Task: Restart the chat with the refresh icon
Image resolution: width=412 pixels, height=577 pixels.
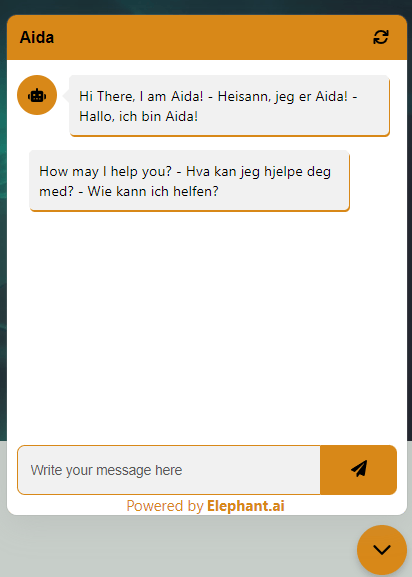Action: coord(381,37)
